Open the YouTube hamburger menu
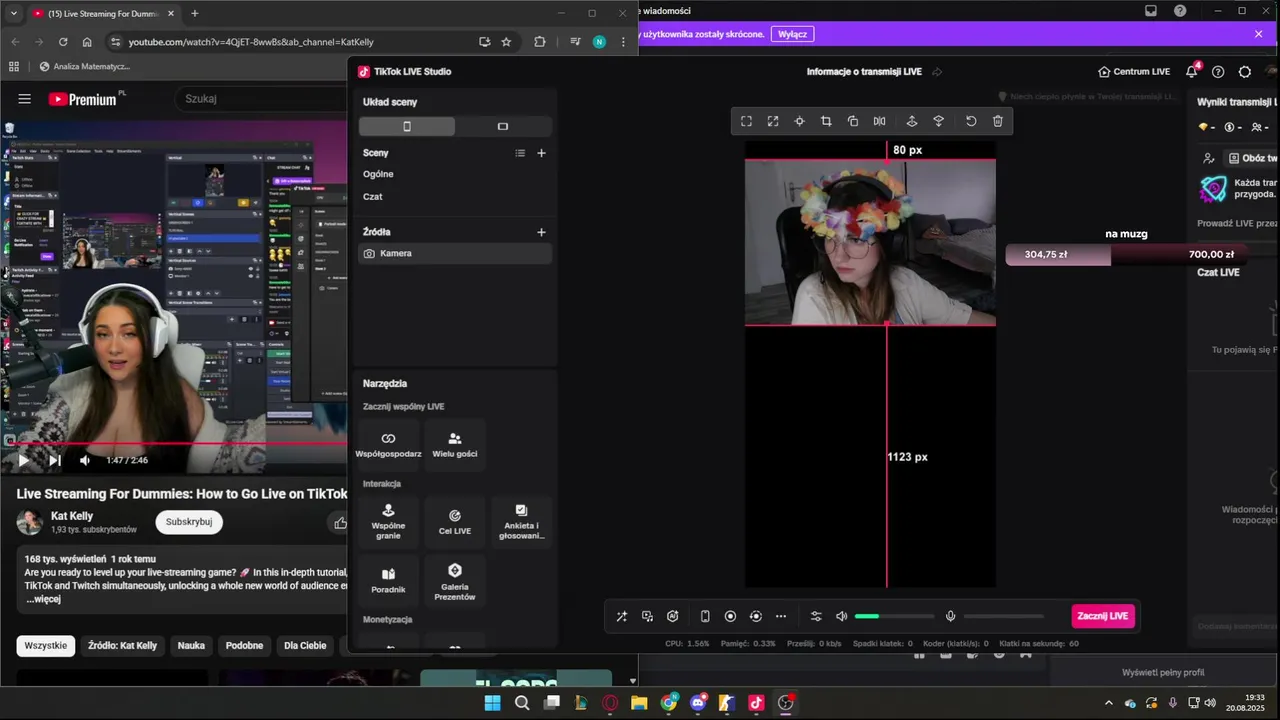This screenshot has width=1280, height=720. 24,99
